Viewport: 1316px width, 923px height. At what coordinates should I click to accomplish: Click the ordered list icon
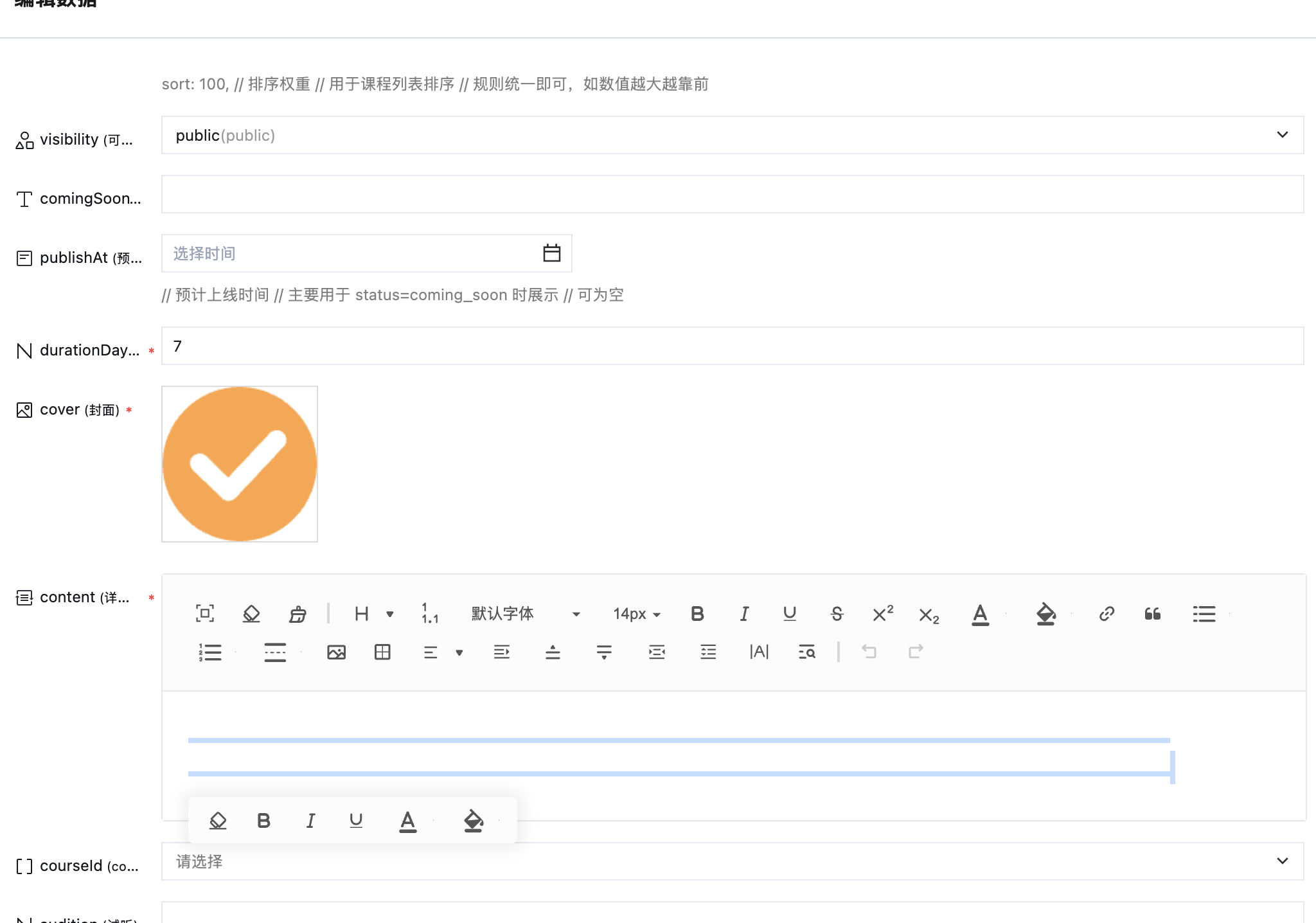point(210,652)
